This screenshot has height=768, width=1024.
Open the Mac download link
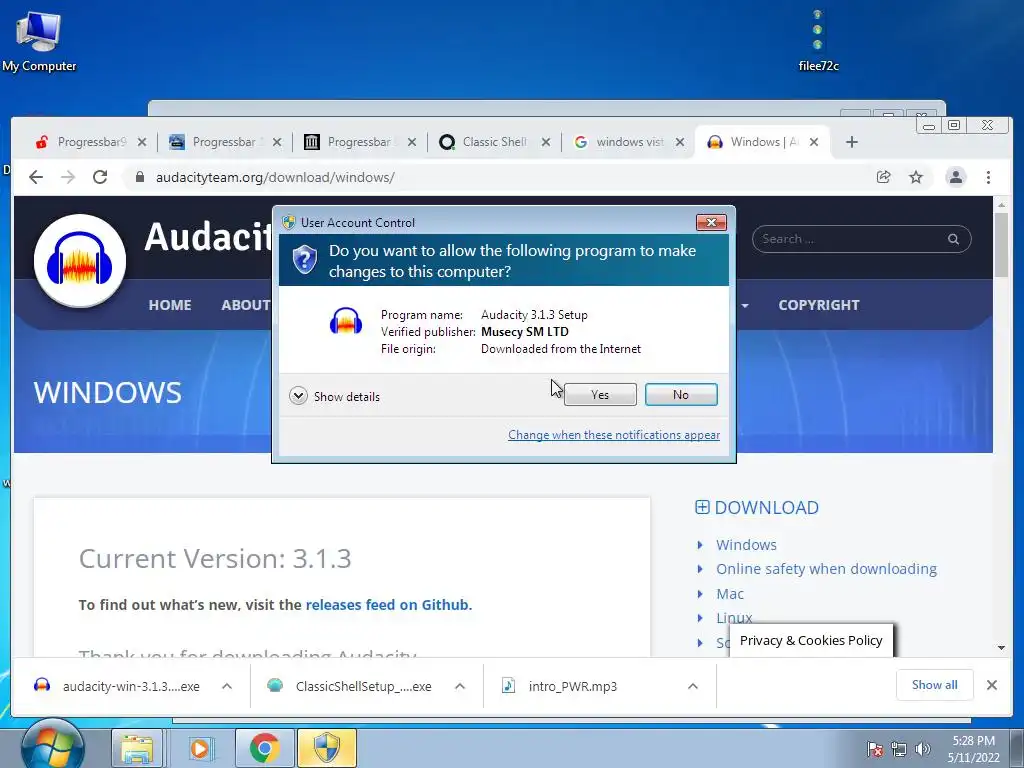click(x=729, y=594)
